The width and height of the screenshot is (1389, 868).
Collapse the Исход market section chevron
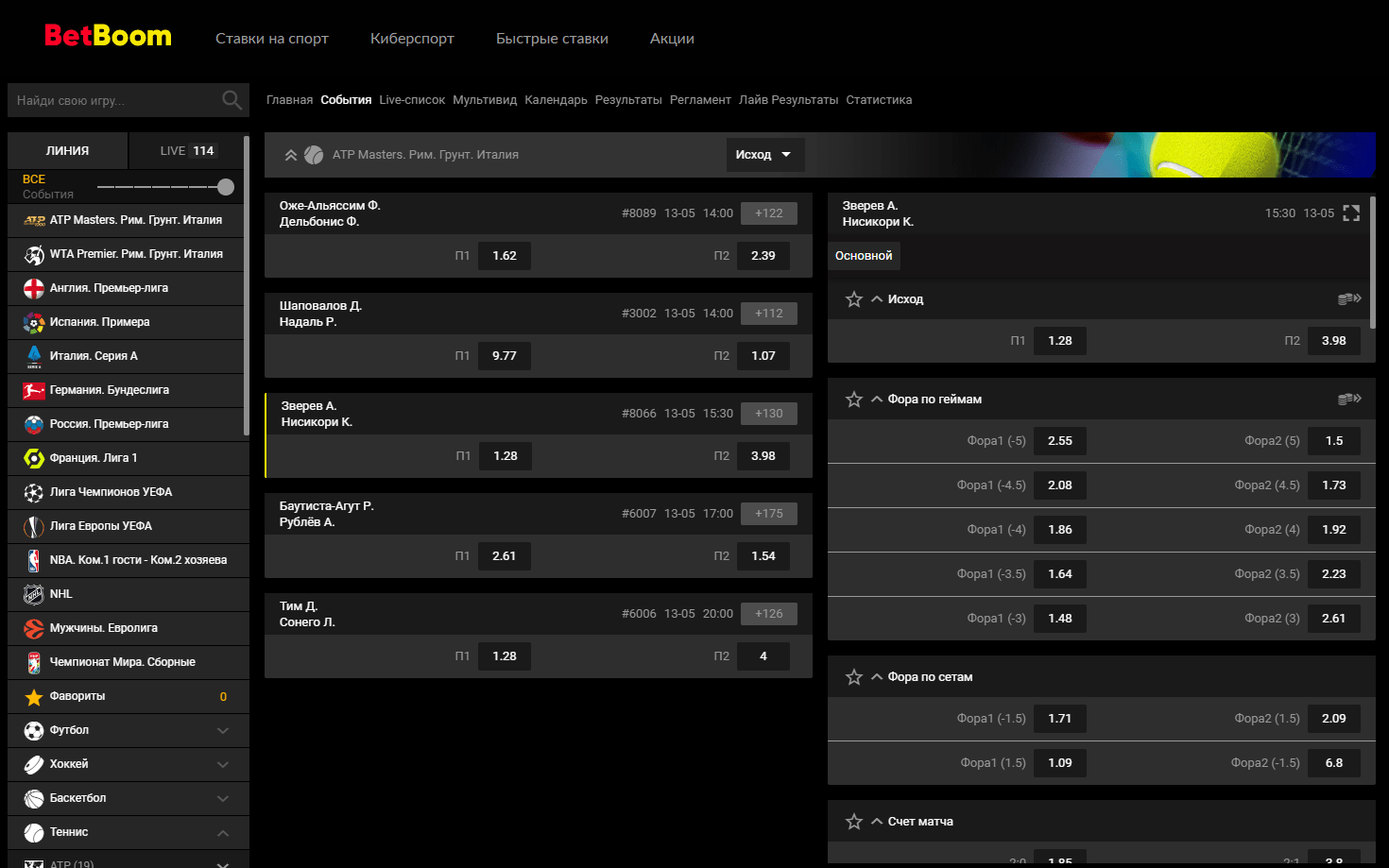[x=877, y=299]
